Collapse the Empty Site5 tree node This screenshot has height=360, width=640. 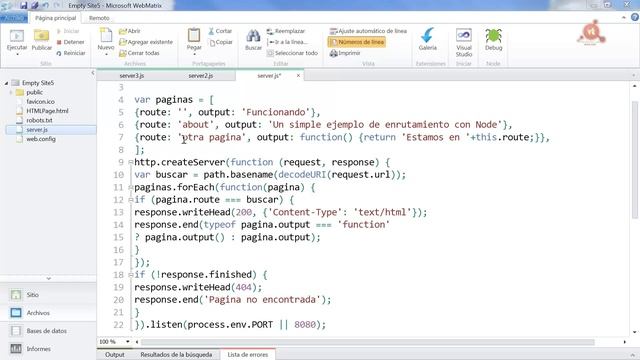click(x=6, y=83)
